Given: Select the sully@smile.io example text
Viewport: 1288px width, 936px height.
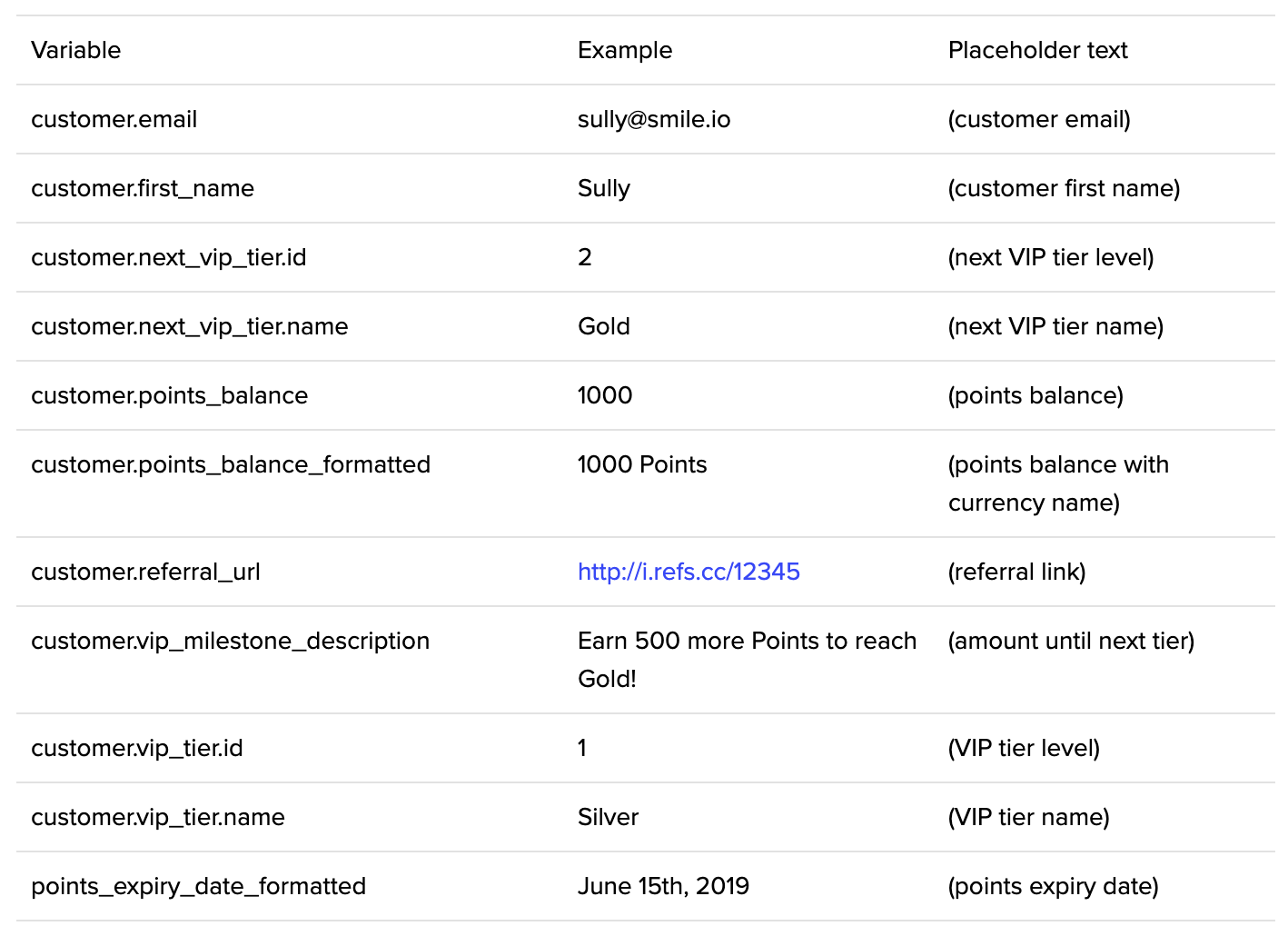Looking at the screenshot, I should click(654, 119).
